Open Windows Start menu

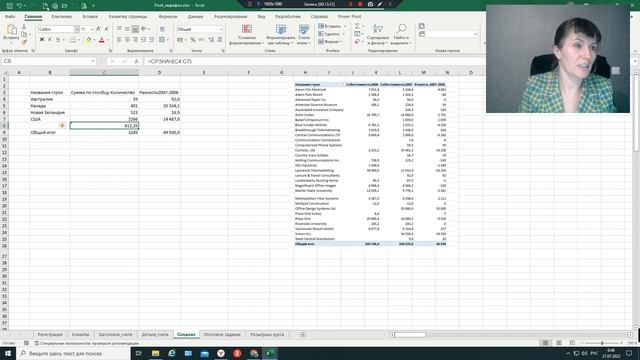8,353
